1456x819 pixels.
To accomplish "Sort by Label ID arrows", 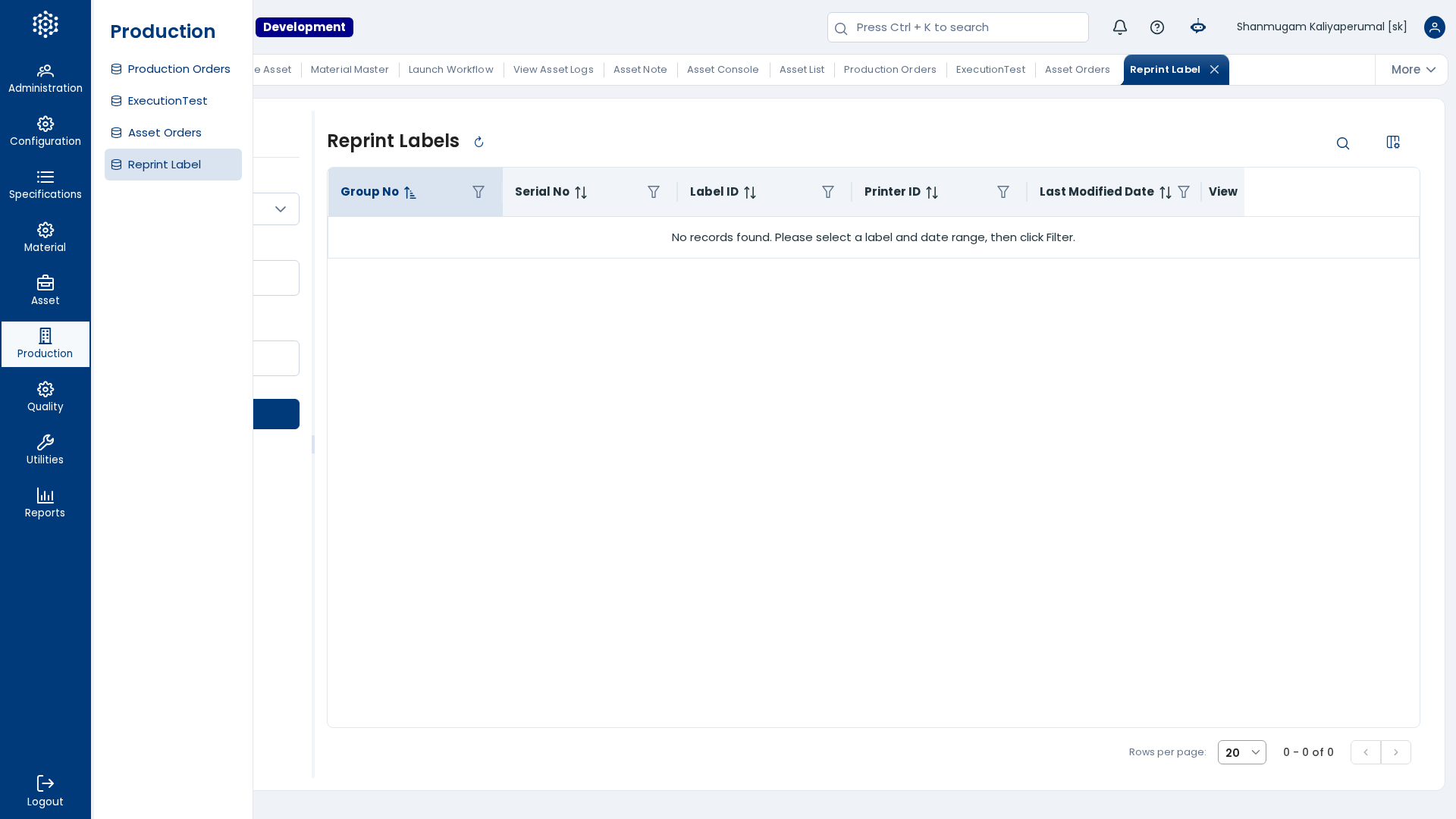I will pos(750,193).
